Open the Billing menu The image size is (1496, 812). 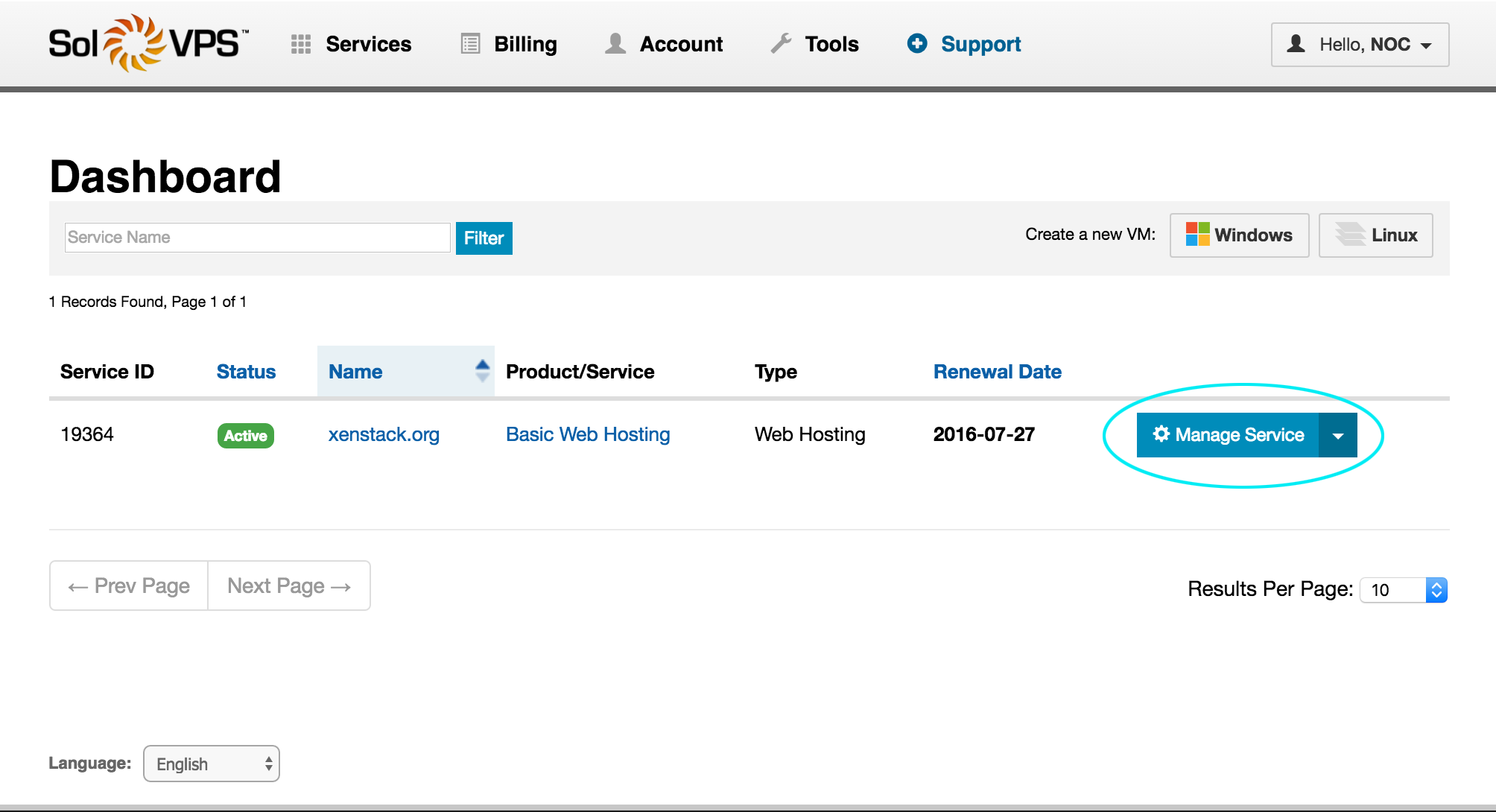pos(525,44)
